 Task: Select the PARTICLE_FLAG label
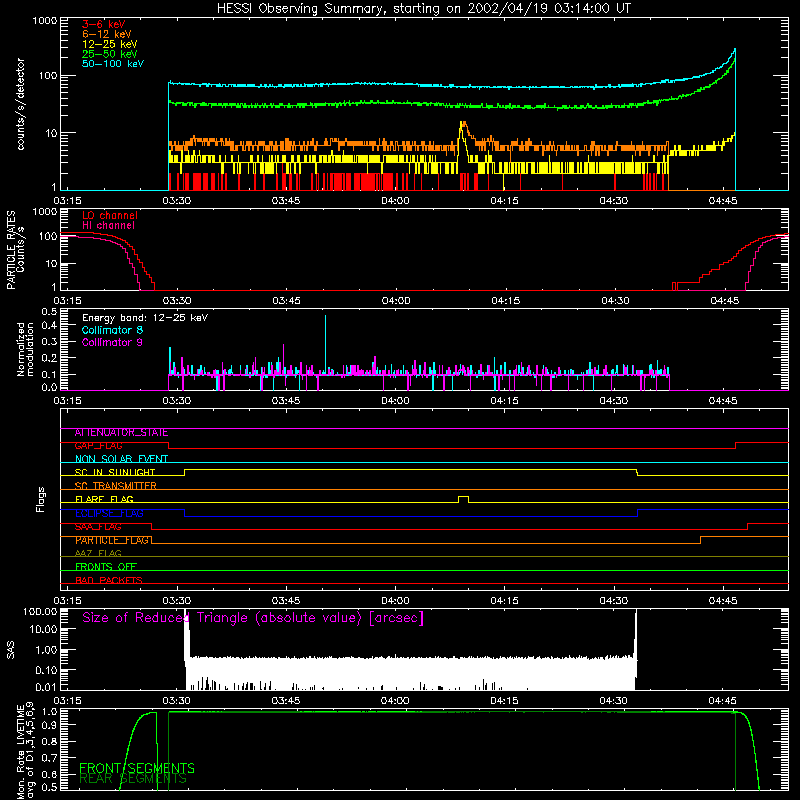112,540
